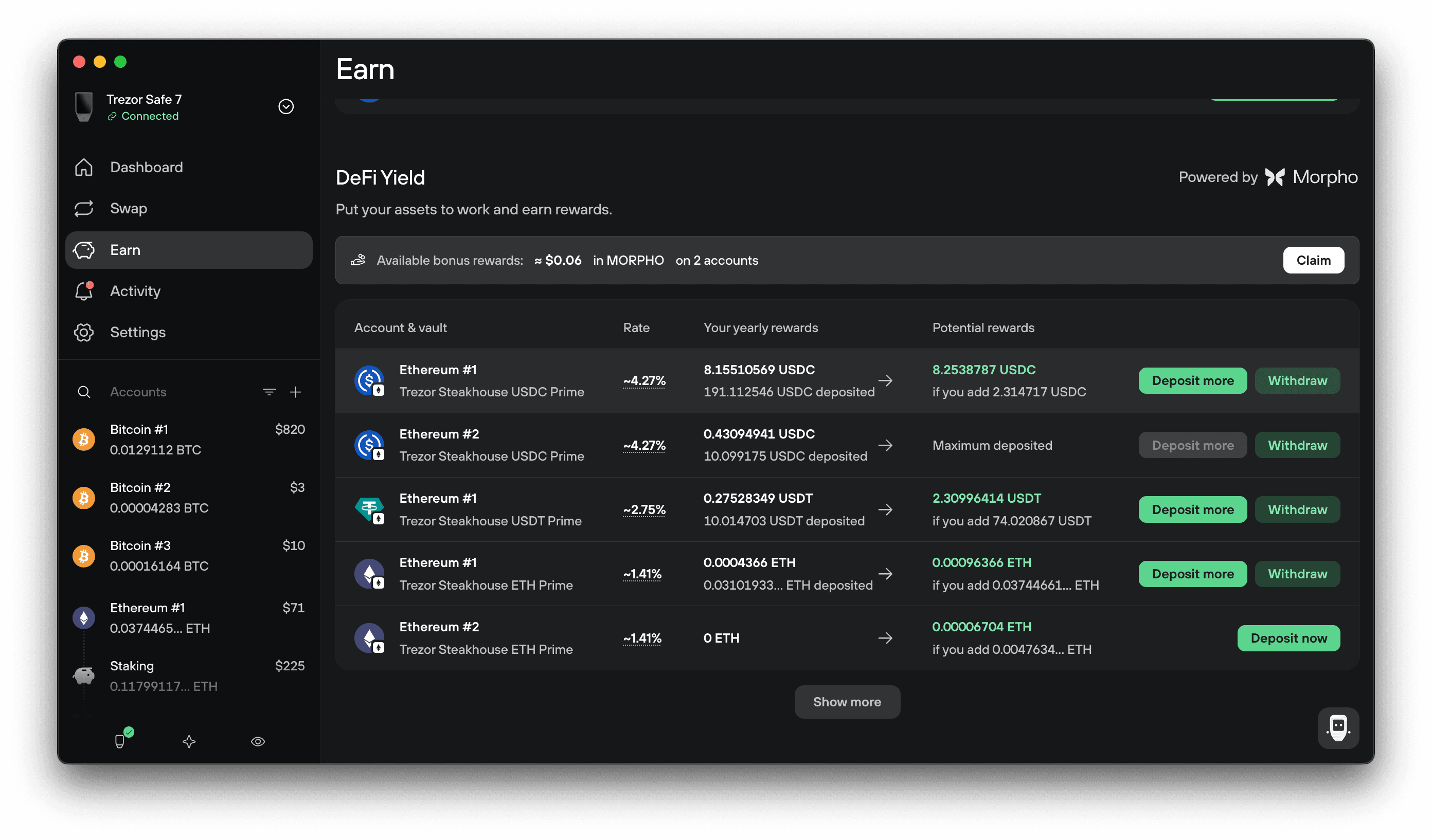Click the device status icon with checkmark

[123, 739]
